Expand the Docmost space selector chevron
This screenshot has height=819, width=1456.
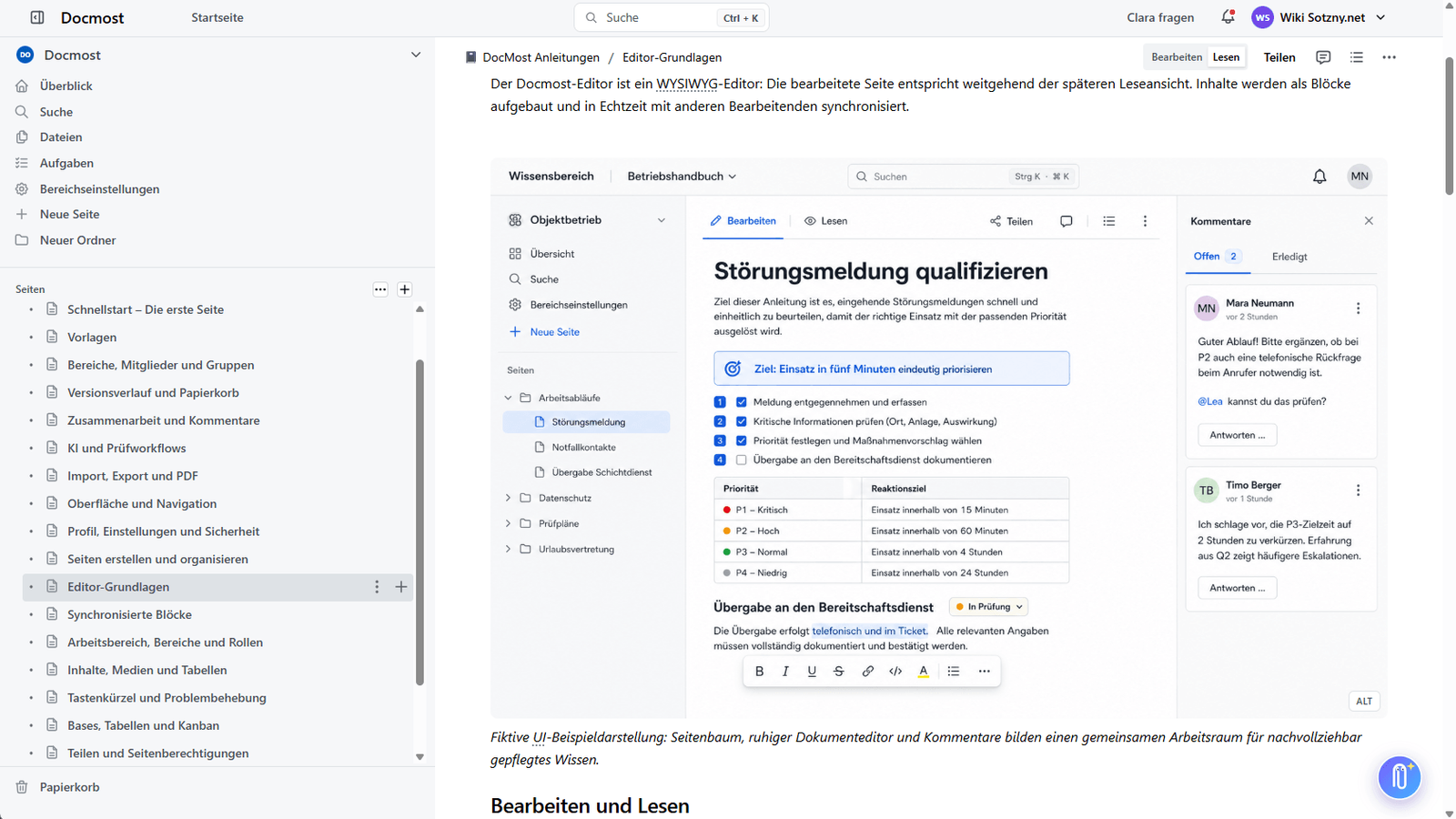coord(416,55)
